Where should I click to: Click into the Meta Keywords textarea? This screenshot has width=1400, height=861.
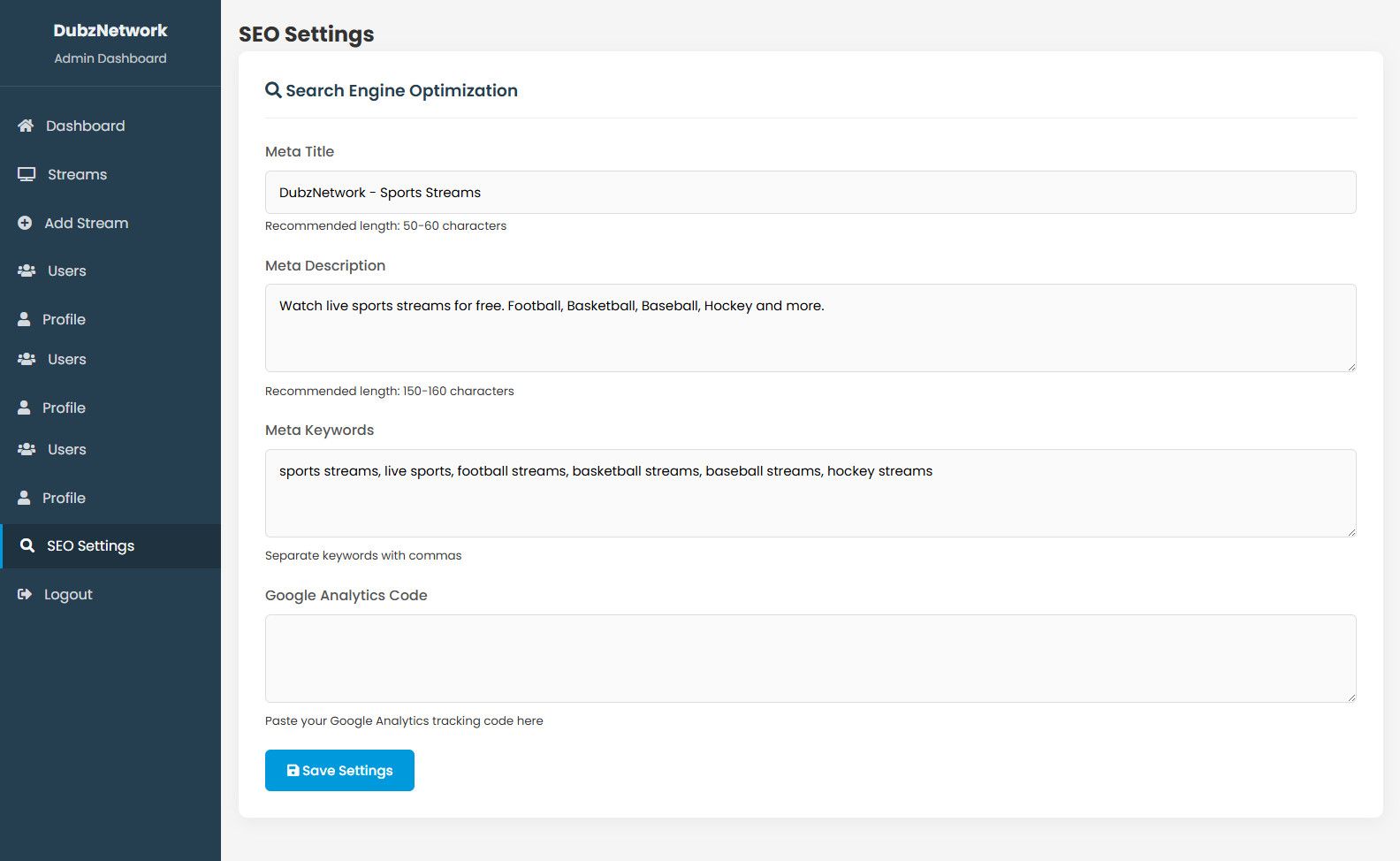(x=810, y=499)
